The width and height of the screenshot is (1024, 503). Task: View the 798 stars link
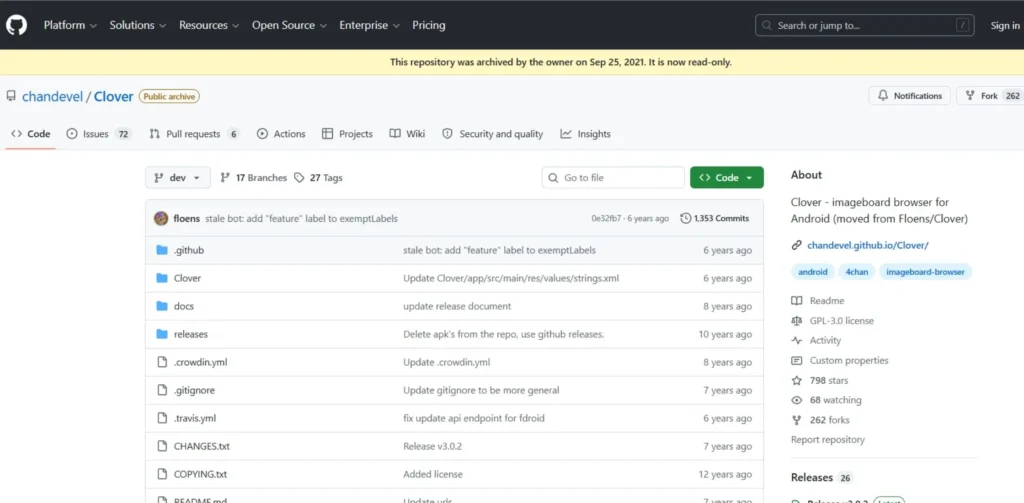pos(829,380)
